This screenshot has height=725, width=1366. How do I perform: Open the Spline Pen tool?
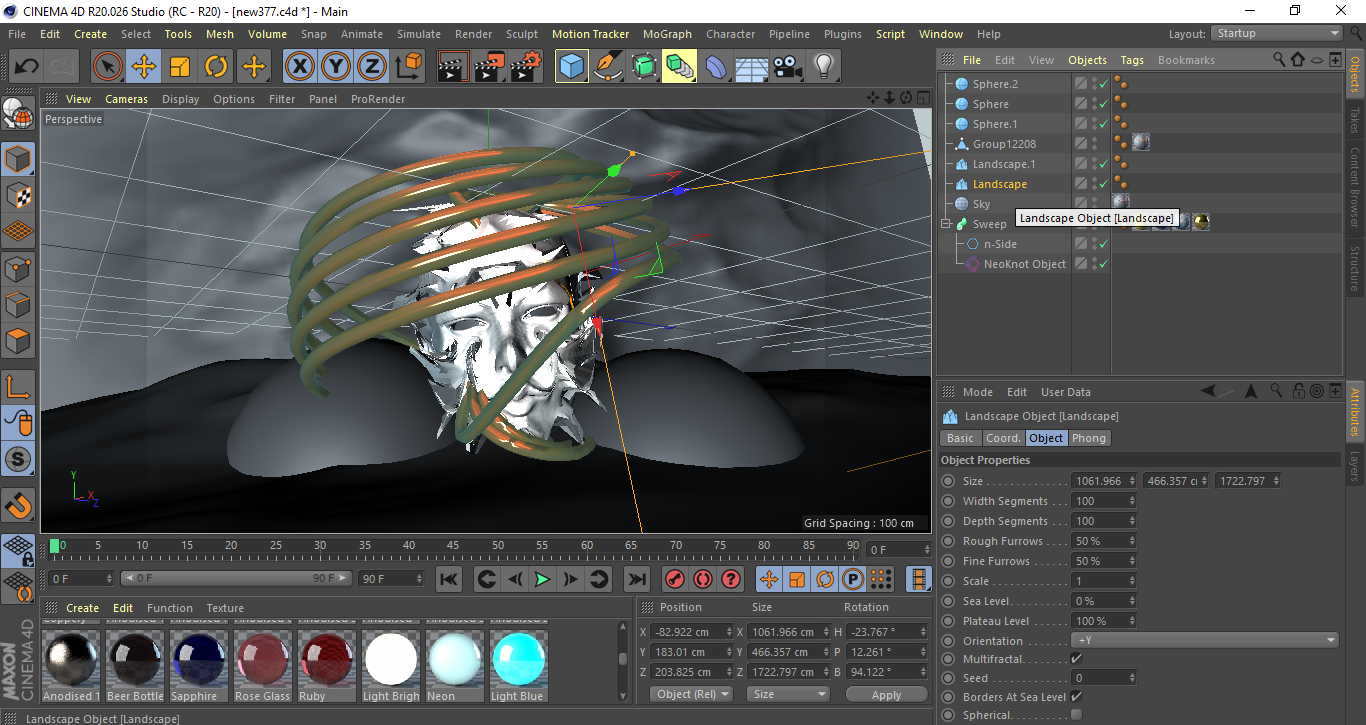pos(608,67)
